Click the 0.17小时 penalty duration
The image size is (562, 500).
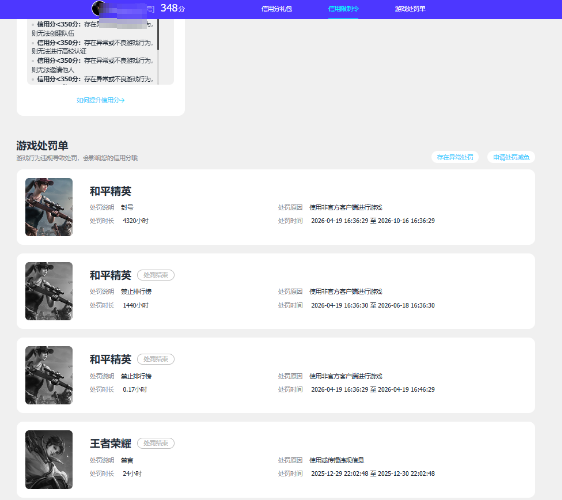pos(135,390)
